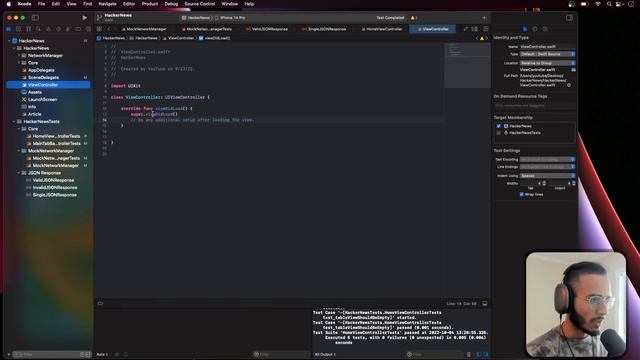Click the HackerNews scheme selector
Viewport: 640px width, 360px height.
point(196,18)
